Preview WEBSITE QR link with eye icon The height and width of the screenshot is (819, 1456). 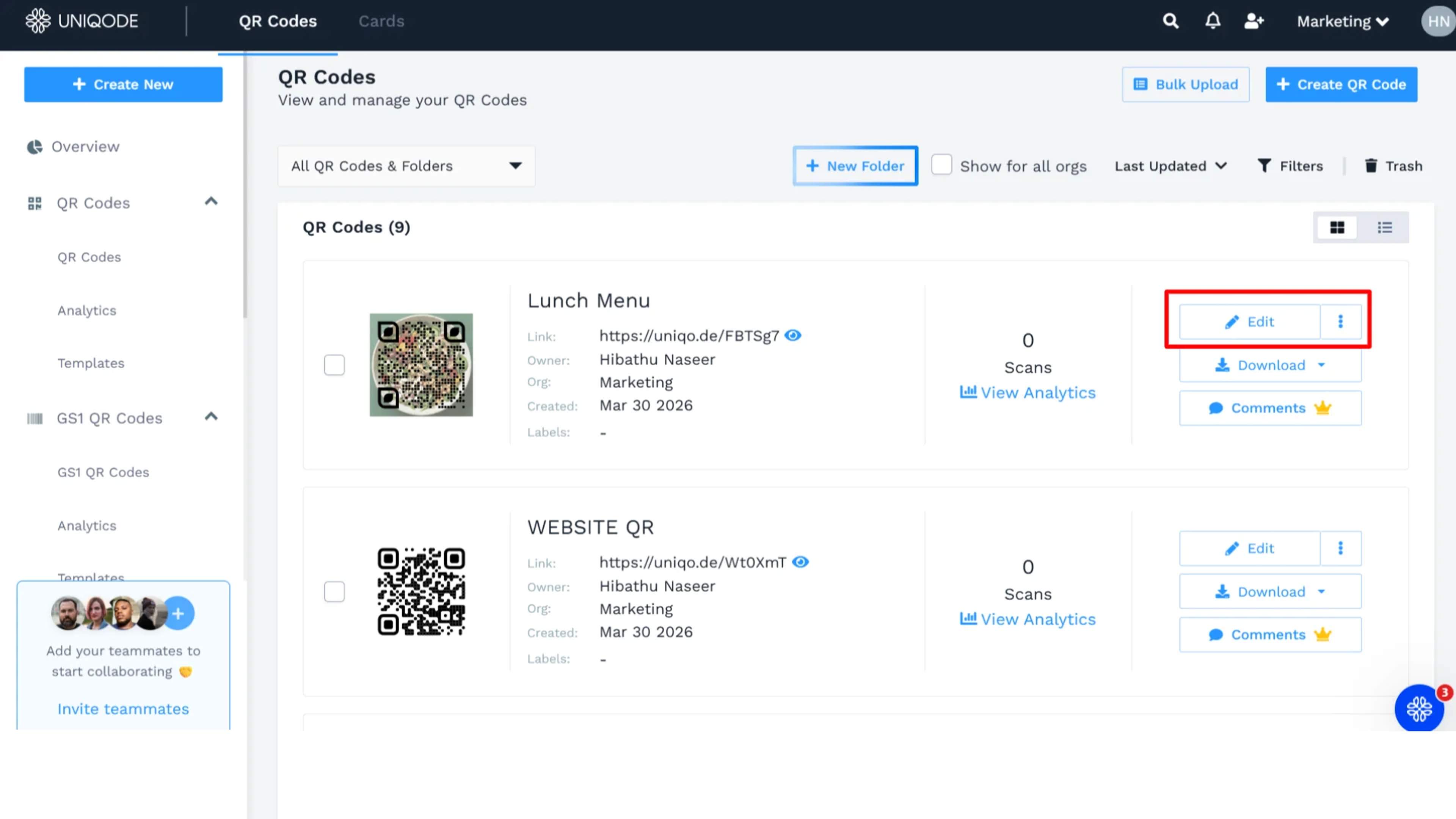click(800, 562)
